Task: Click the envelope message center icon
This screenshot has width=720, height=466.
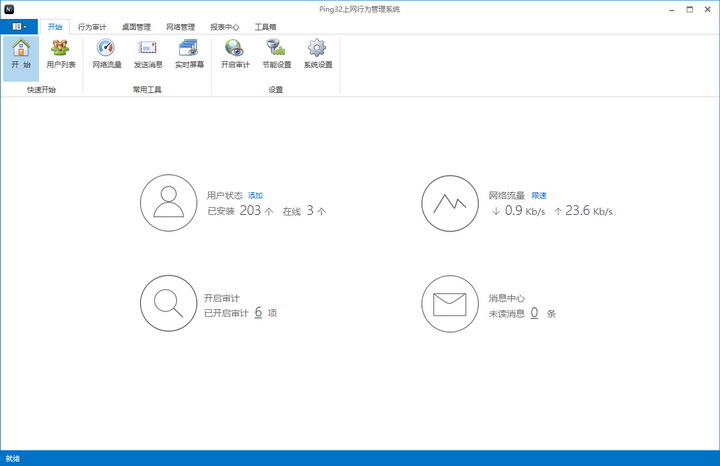Action: click(450, 303)
